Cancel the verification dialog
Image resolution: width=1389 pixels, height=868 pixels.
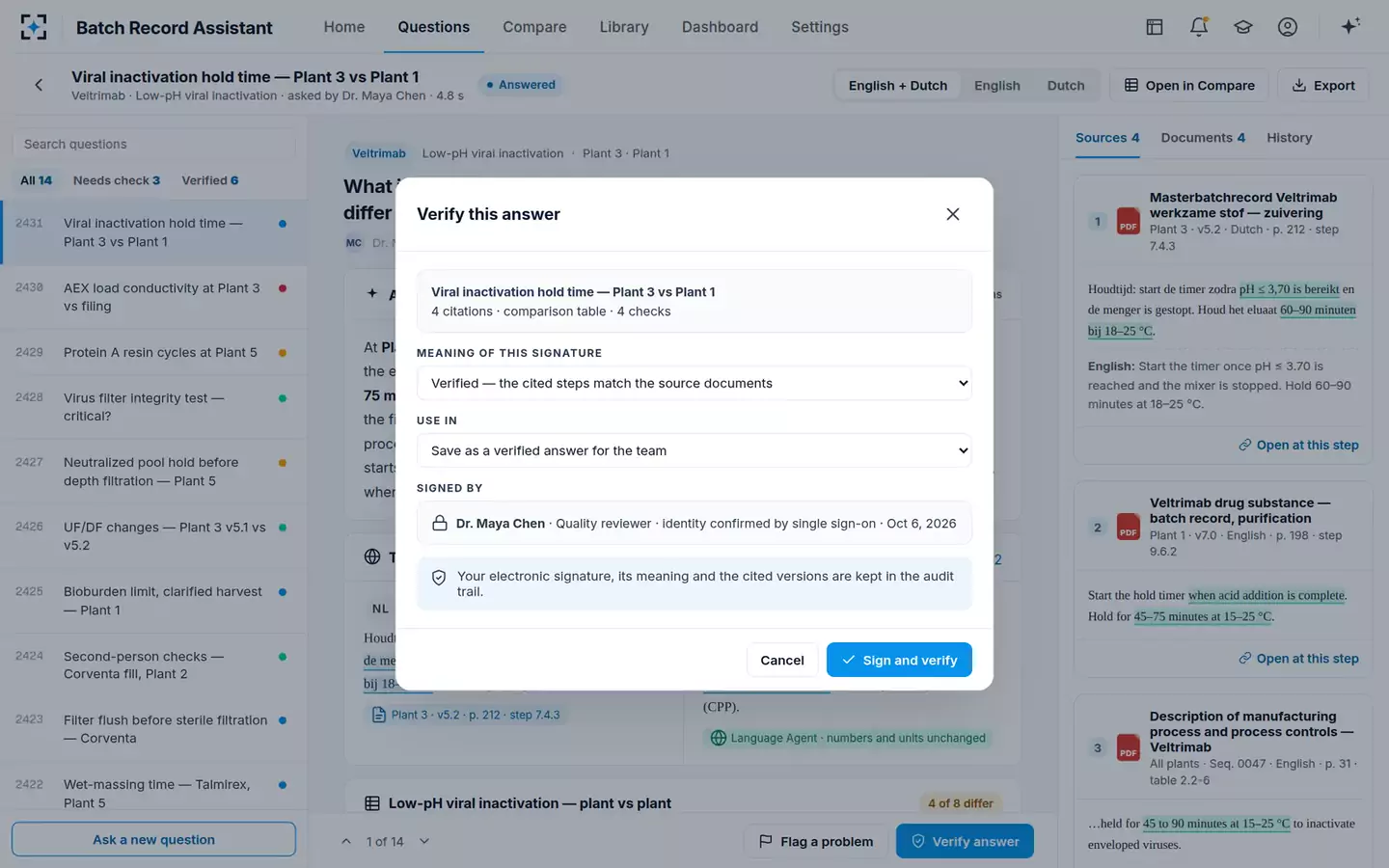tap(782, 660)
